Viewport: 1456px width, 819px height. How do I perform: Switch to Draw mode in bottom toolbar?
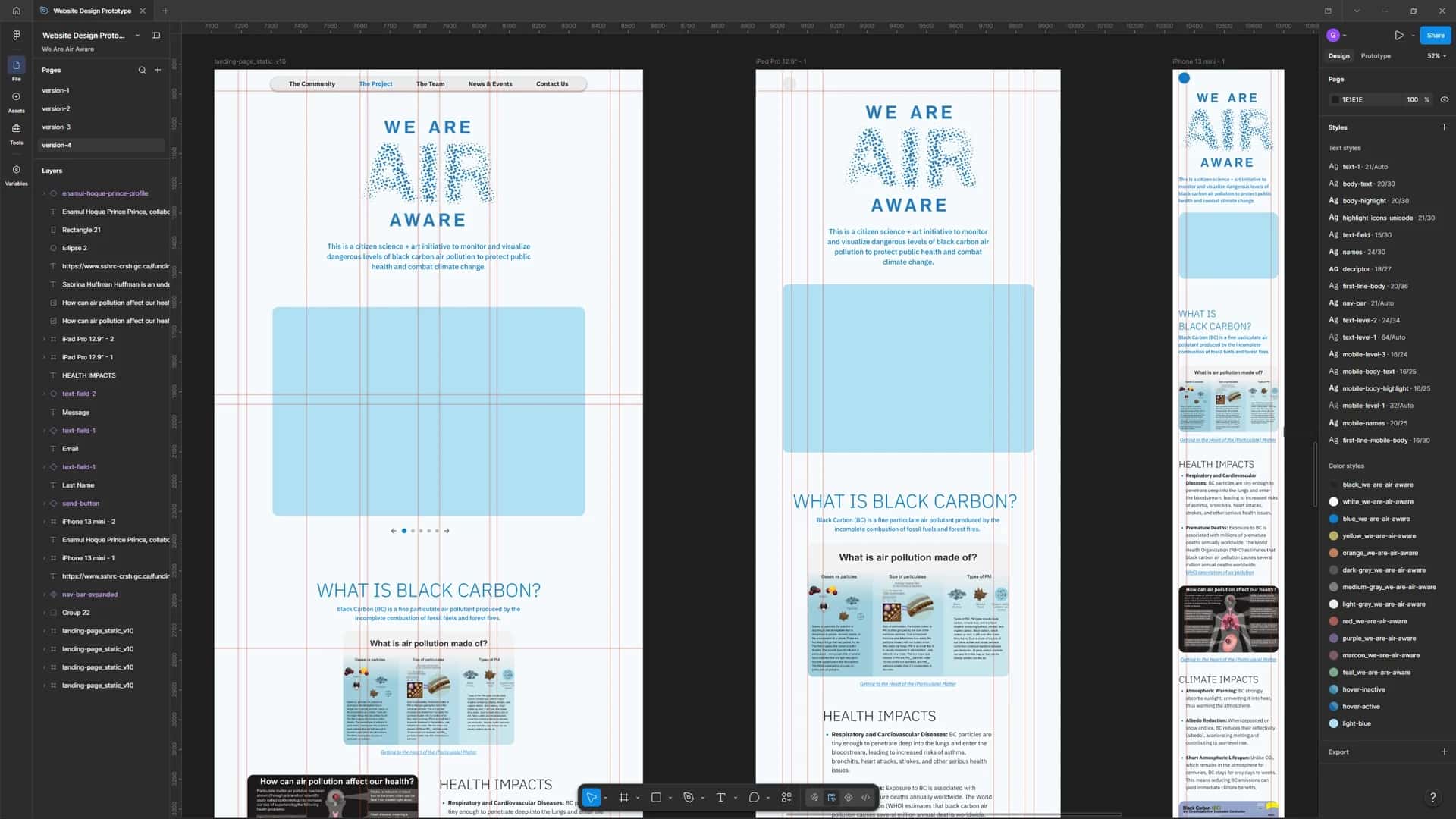814,797
